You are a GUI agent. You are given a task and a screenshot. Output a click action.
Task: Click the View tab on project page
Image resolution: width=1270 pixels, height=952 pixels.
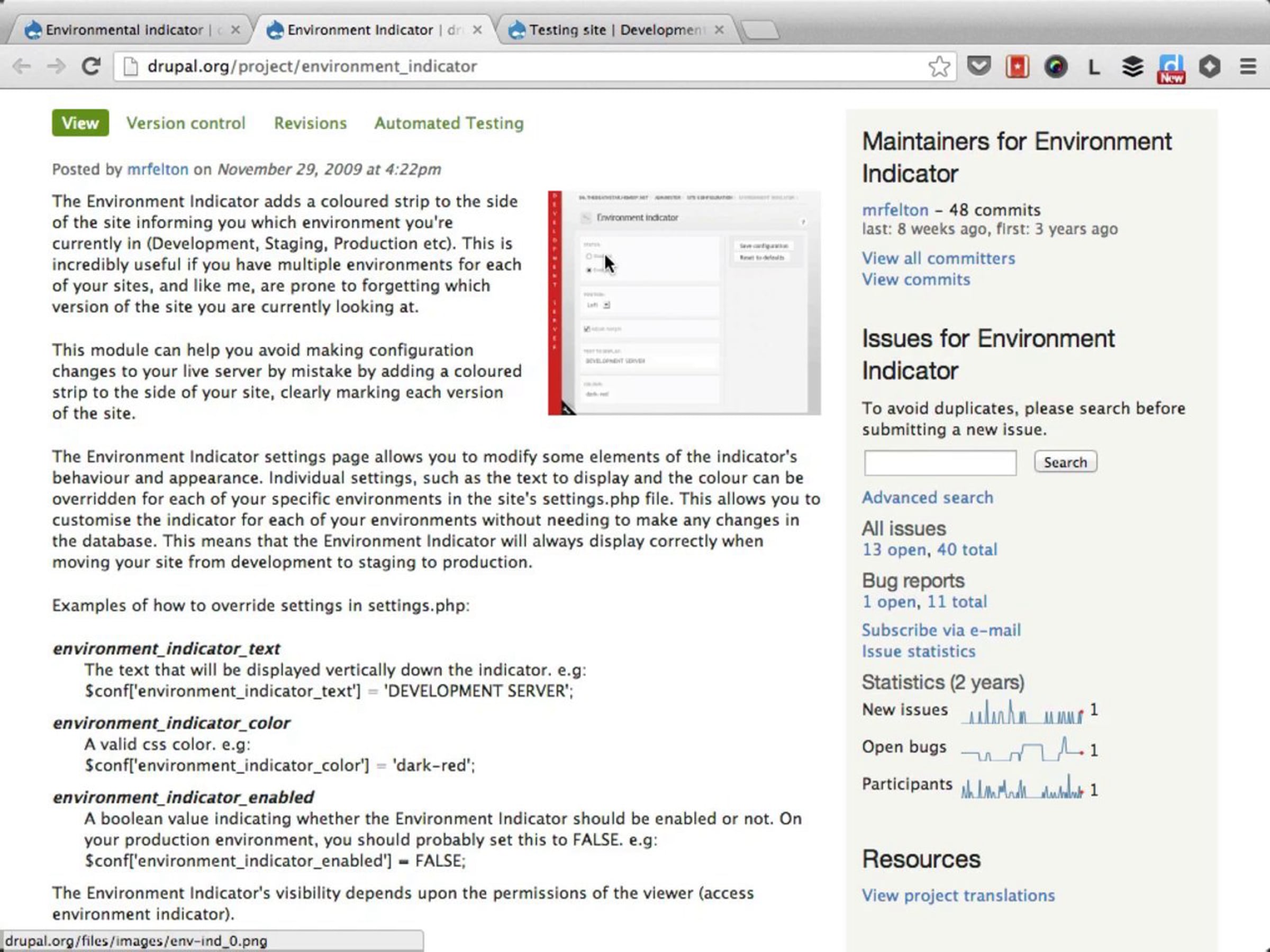click(80, 123)
